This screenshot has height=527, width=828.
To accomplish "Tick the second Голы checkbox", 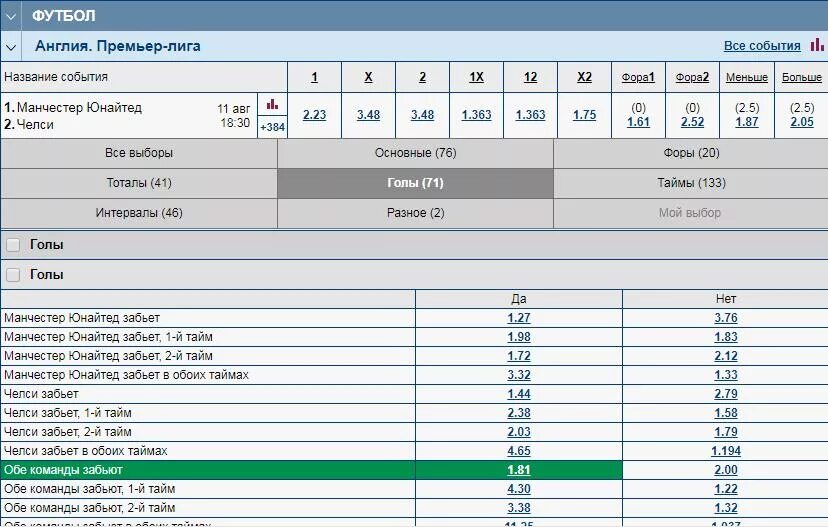I will tap(13, 275).
